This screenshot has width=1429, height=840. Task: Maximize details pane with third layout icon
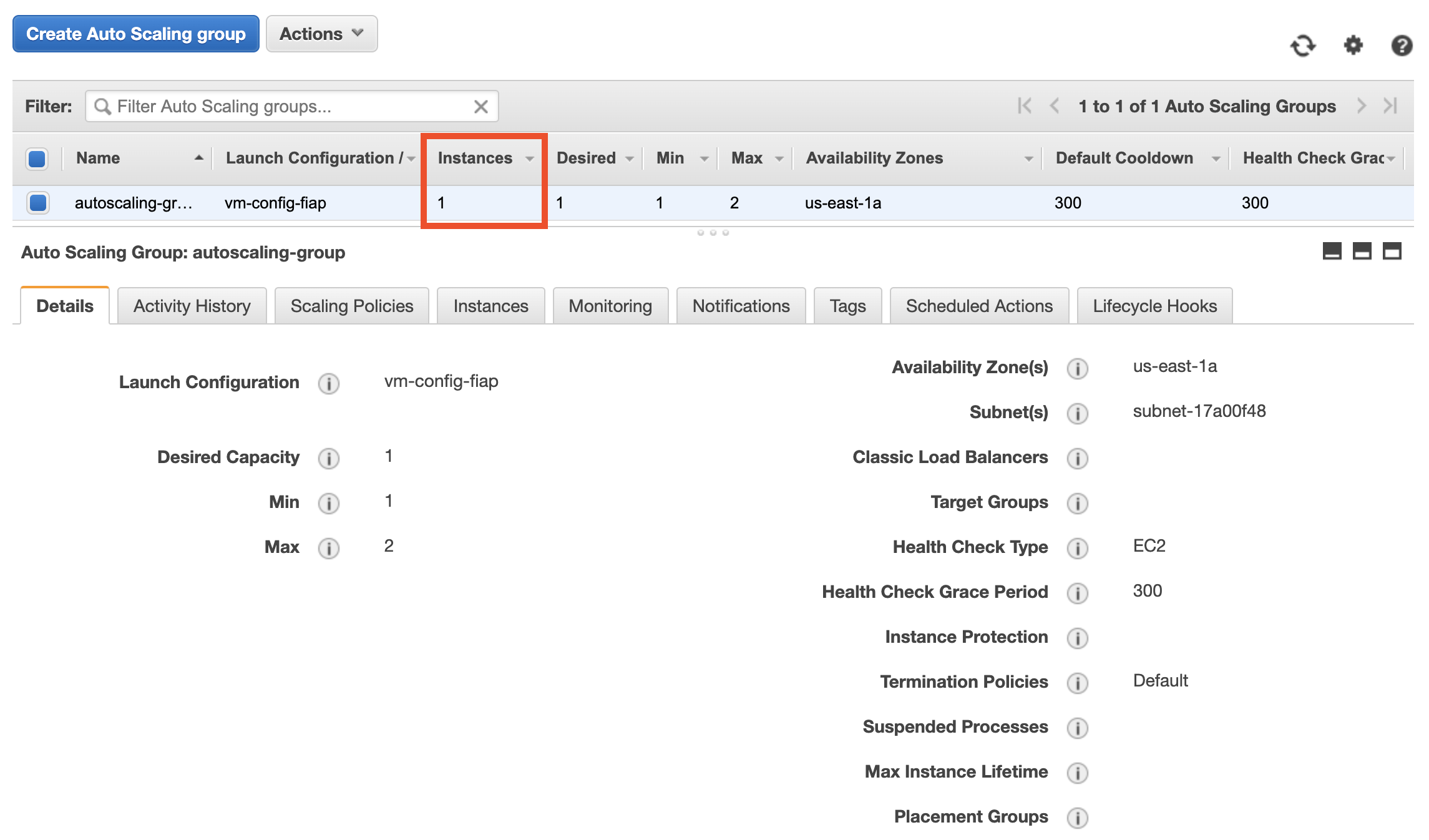(x=1392, y=252)
